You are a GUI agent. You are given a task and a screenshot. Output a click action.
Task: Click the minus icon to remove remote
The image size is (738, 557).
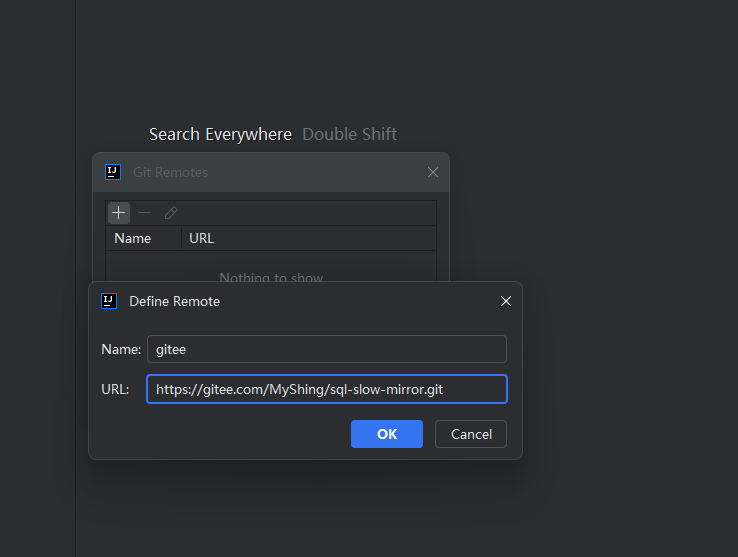(145, 213)
